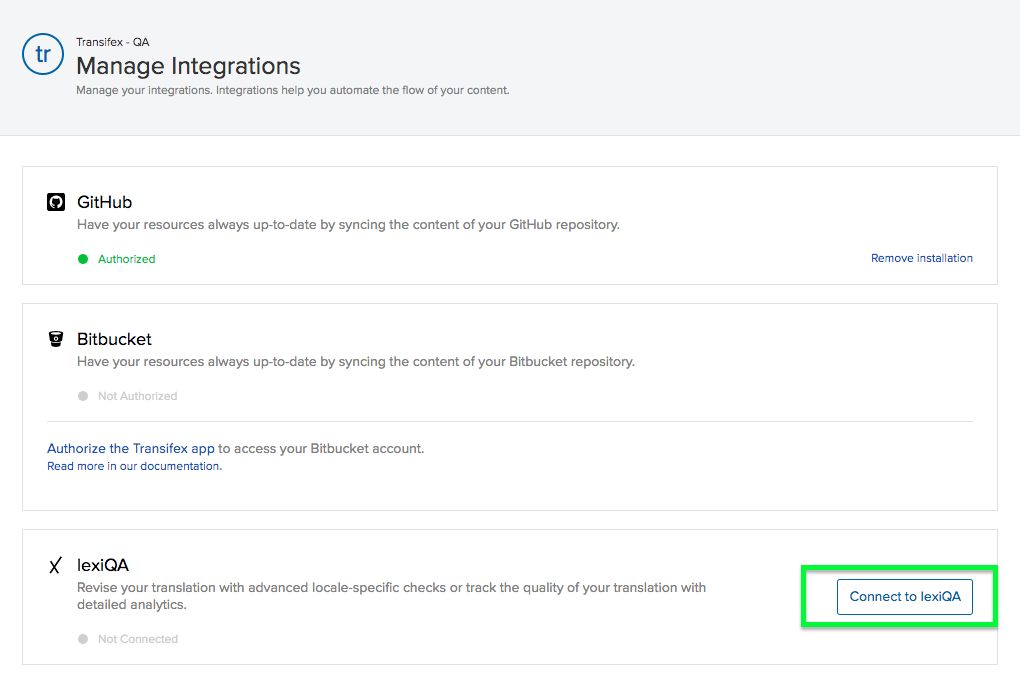This screenshot has height=698, width=1020.
Task: Click the lexiQA locale-specific checks description
Action: (x=392, y=596)
